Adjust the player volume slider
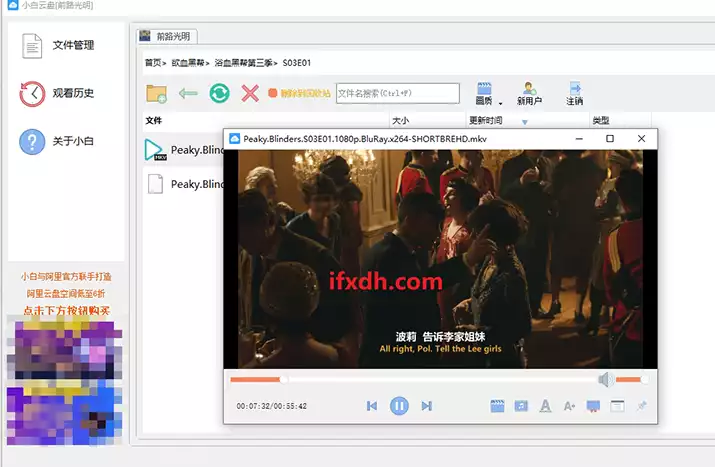Image resolution: width=715 pixels, height=467 pixels. [x=632, y=379]
